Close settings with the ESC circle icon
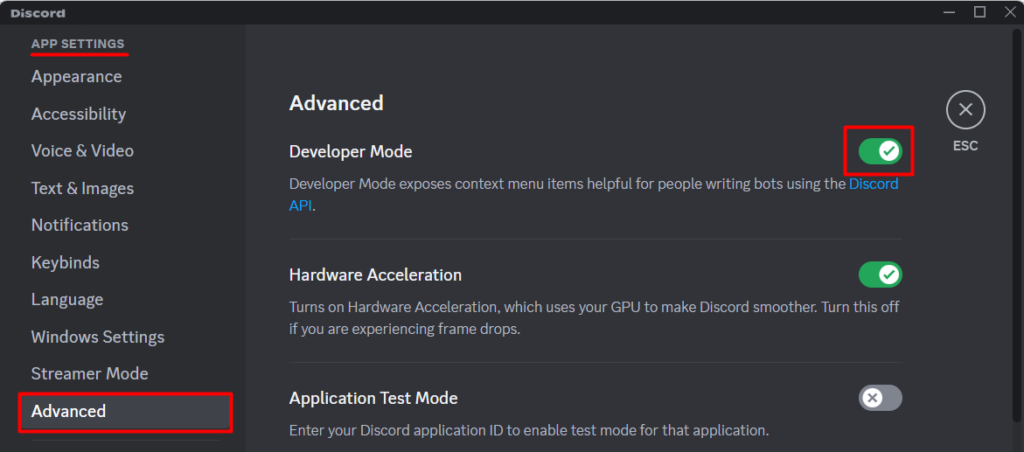This screenshot has width=1024, height=452. pos(965,110)
